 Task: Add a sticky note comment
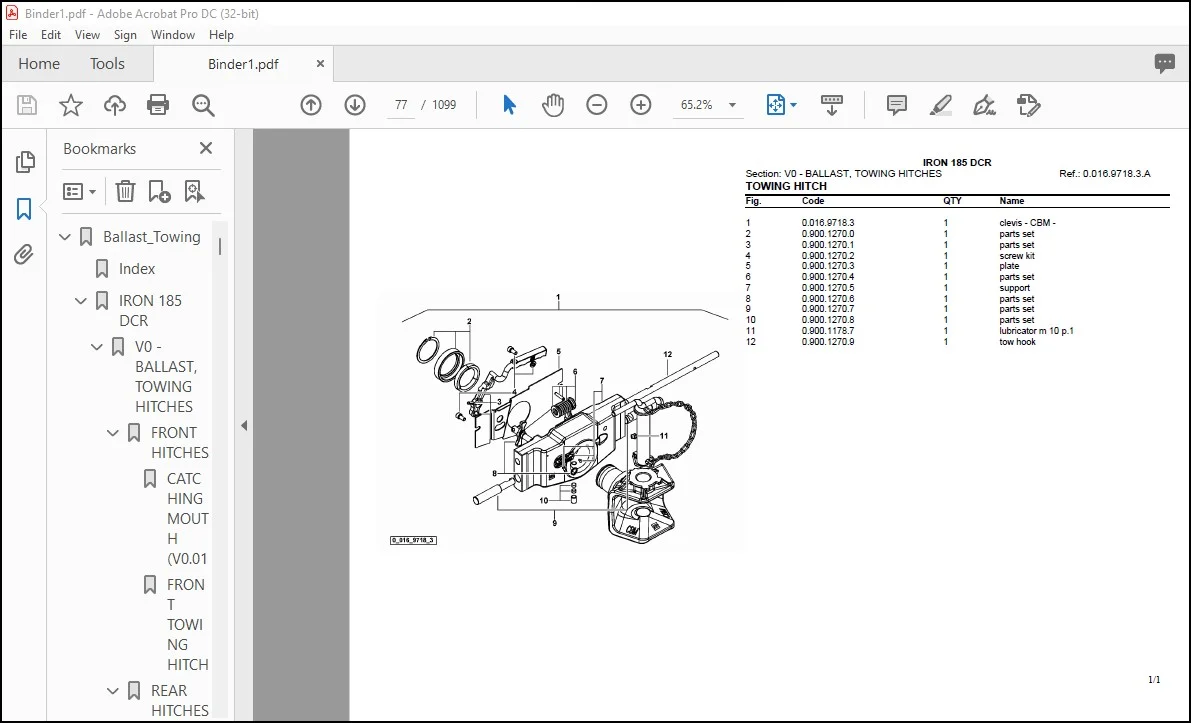[897, 105]
